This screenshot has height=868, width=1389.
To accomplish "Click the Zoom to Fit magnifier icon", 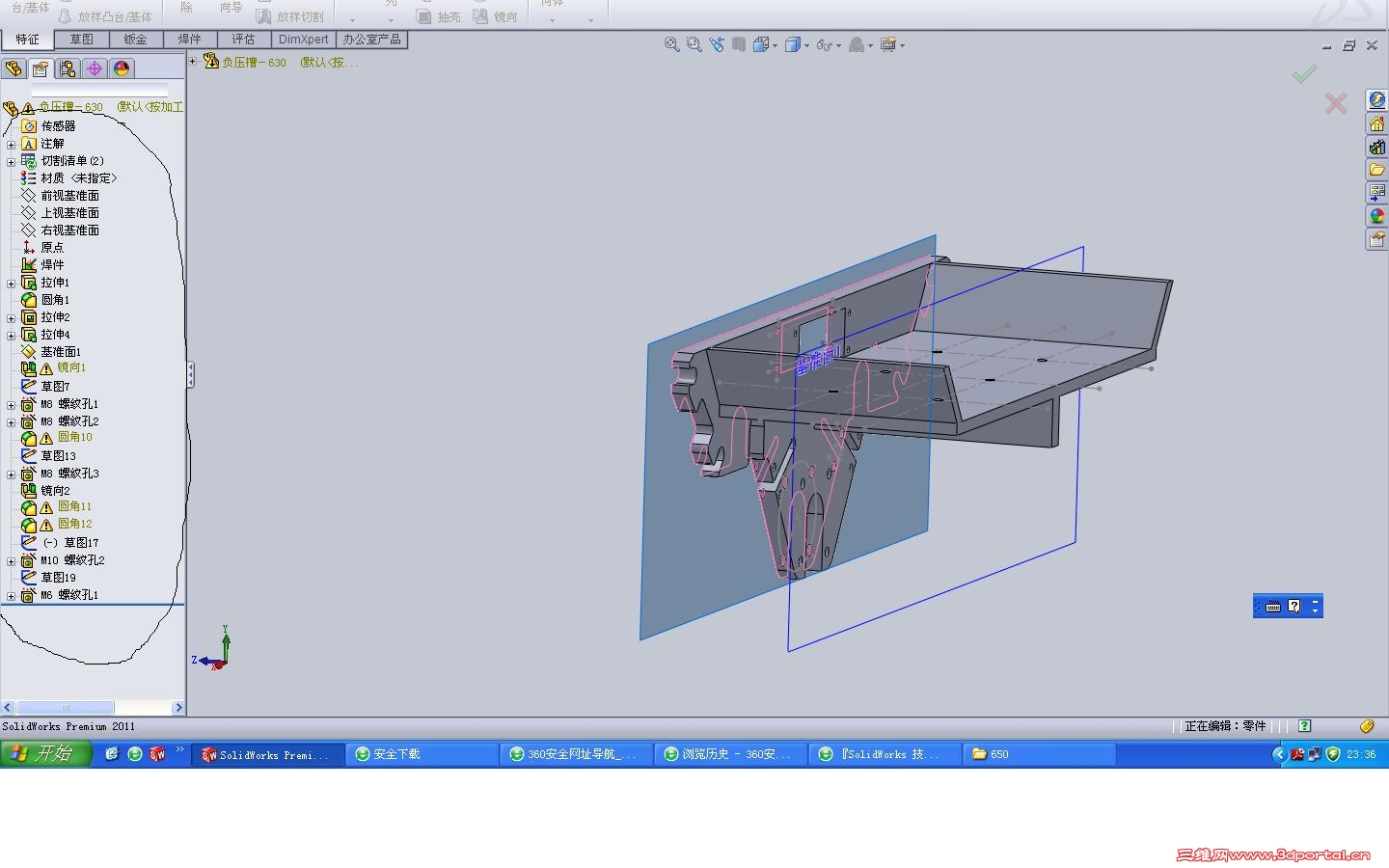I will click(x=672, y=44).
